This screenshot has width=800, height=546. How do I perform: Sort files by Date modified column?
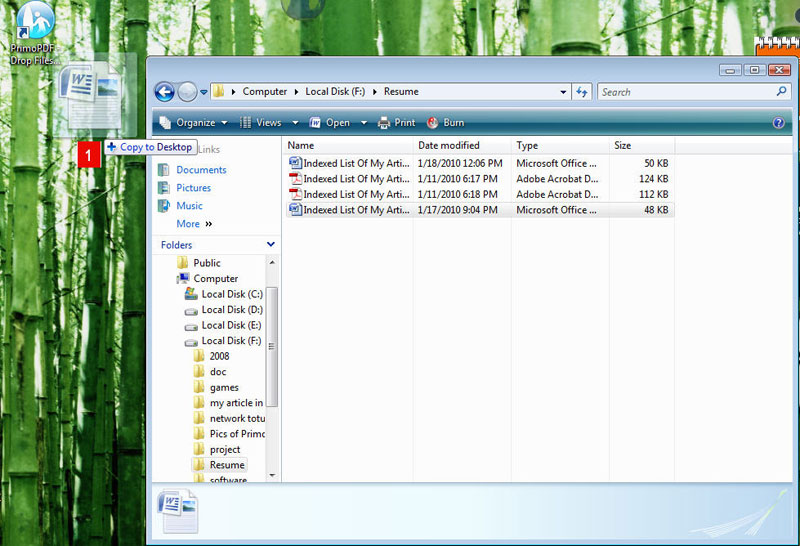coord(448,145)
